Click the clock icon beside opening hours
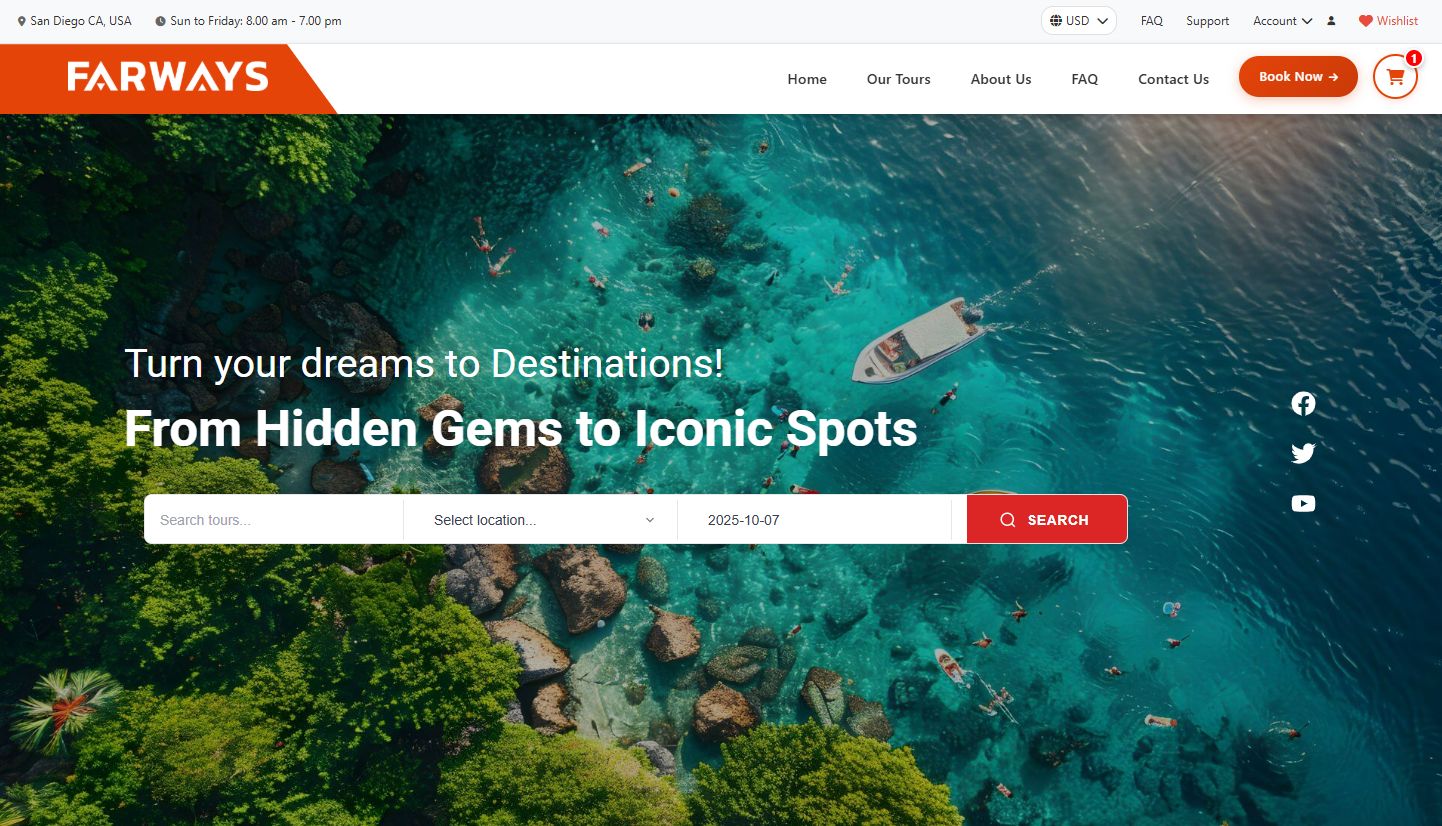 pos(160,21)
